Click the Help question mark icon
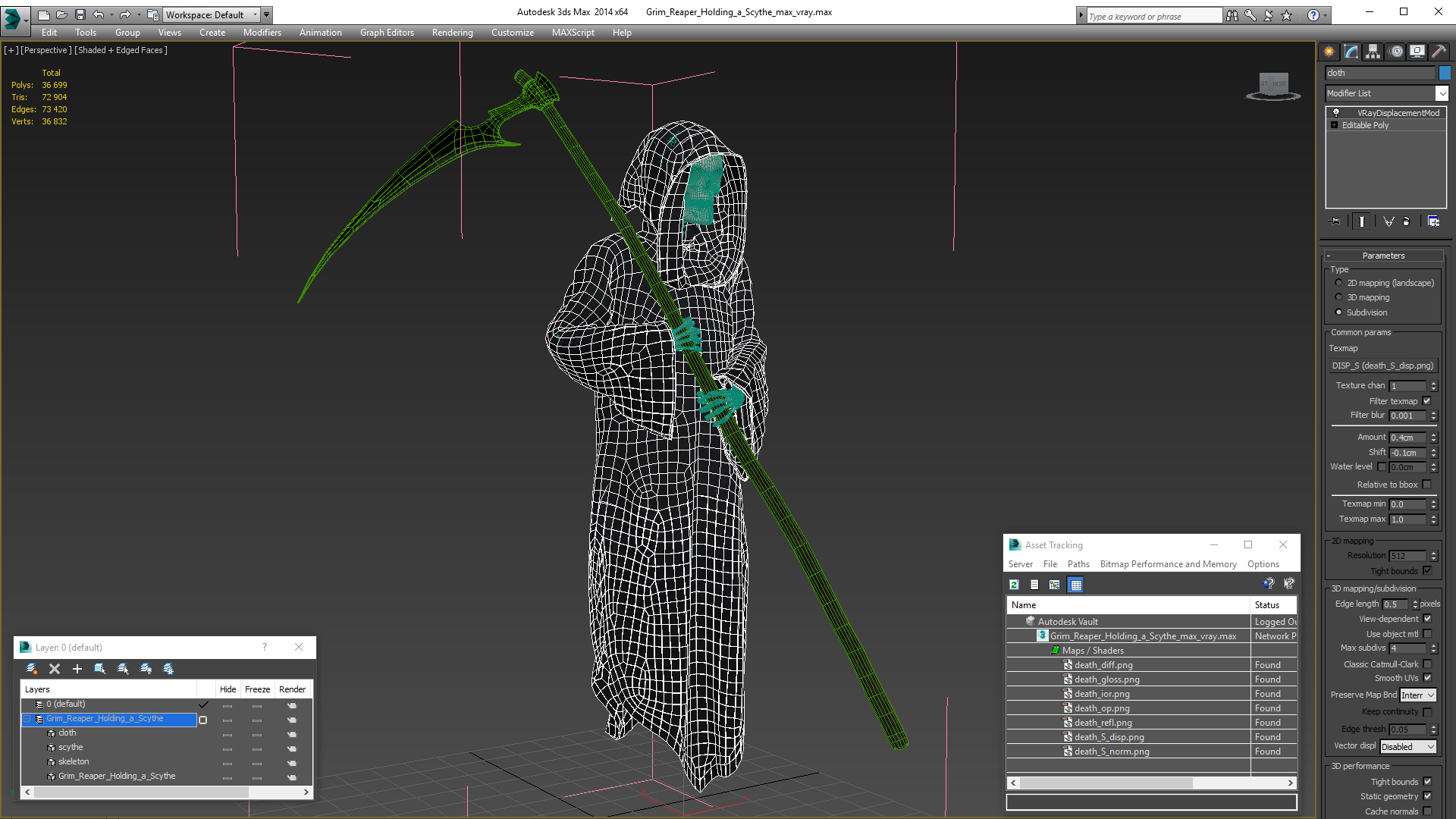 click(1313, 15)
